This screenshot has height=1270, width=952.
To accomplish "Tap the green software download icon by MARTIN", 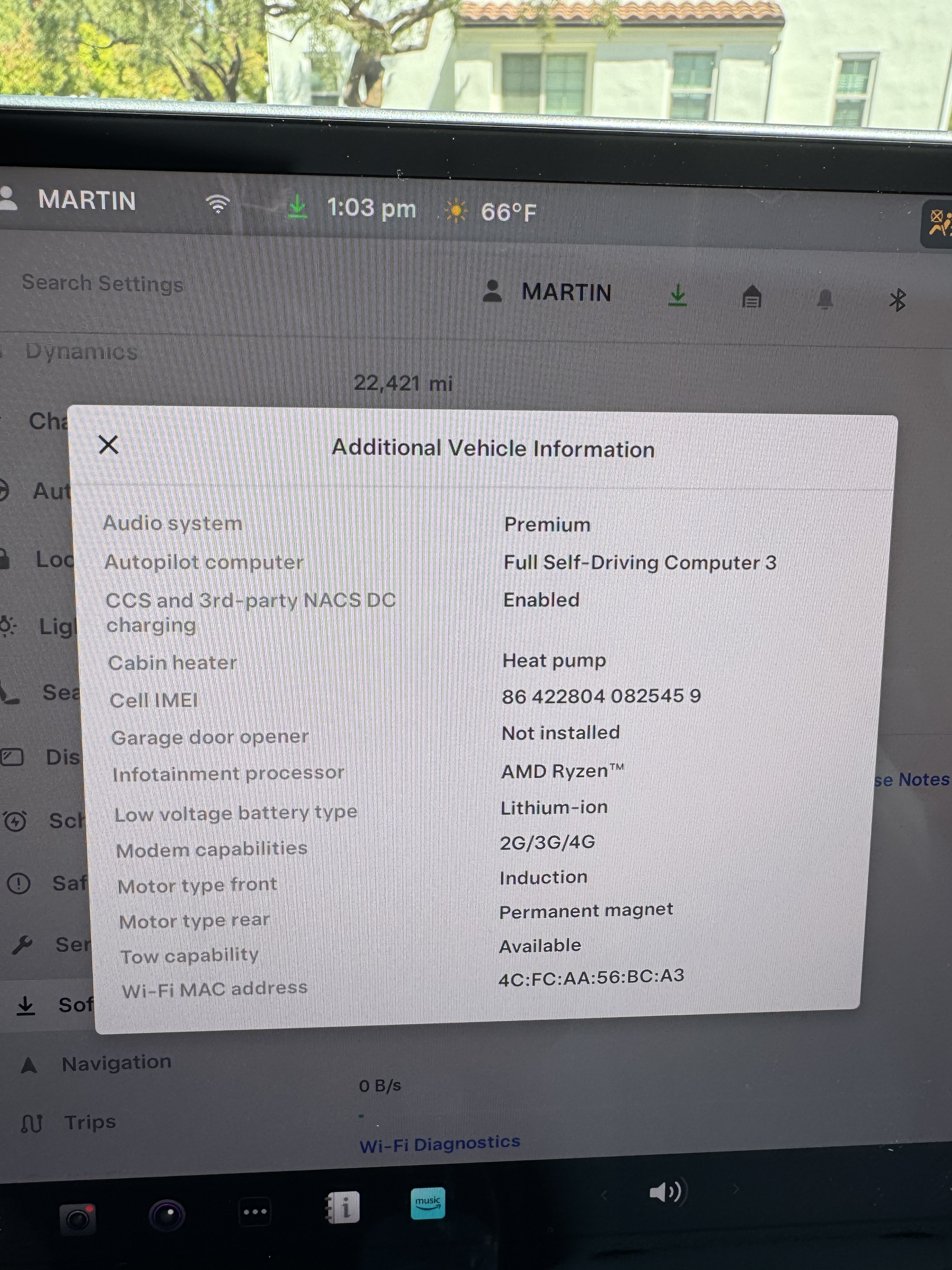I will click(x=677, y=295).
